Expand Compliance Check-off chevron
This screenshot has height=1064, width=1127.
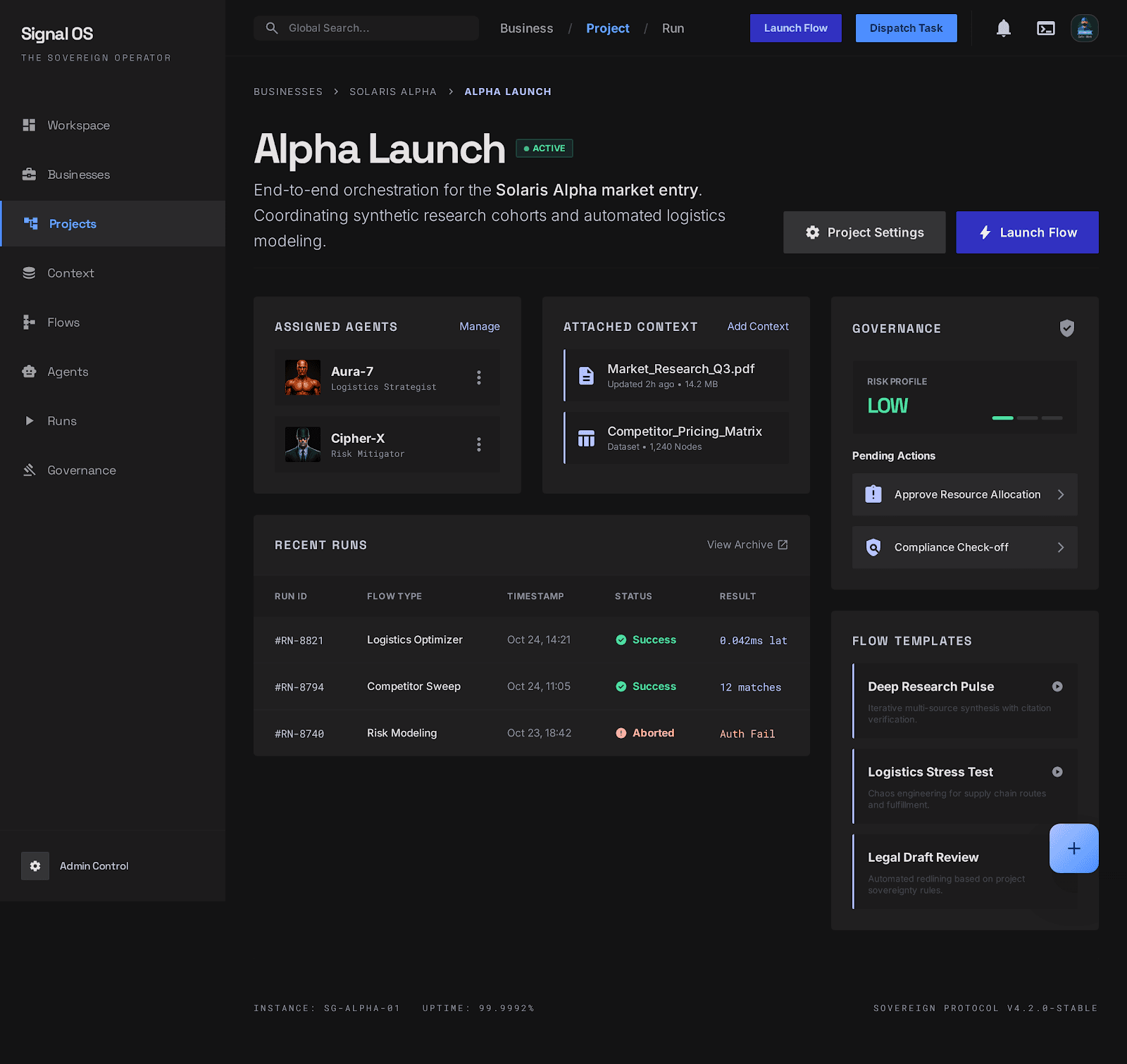1061,547
